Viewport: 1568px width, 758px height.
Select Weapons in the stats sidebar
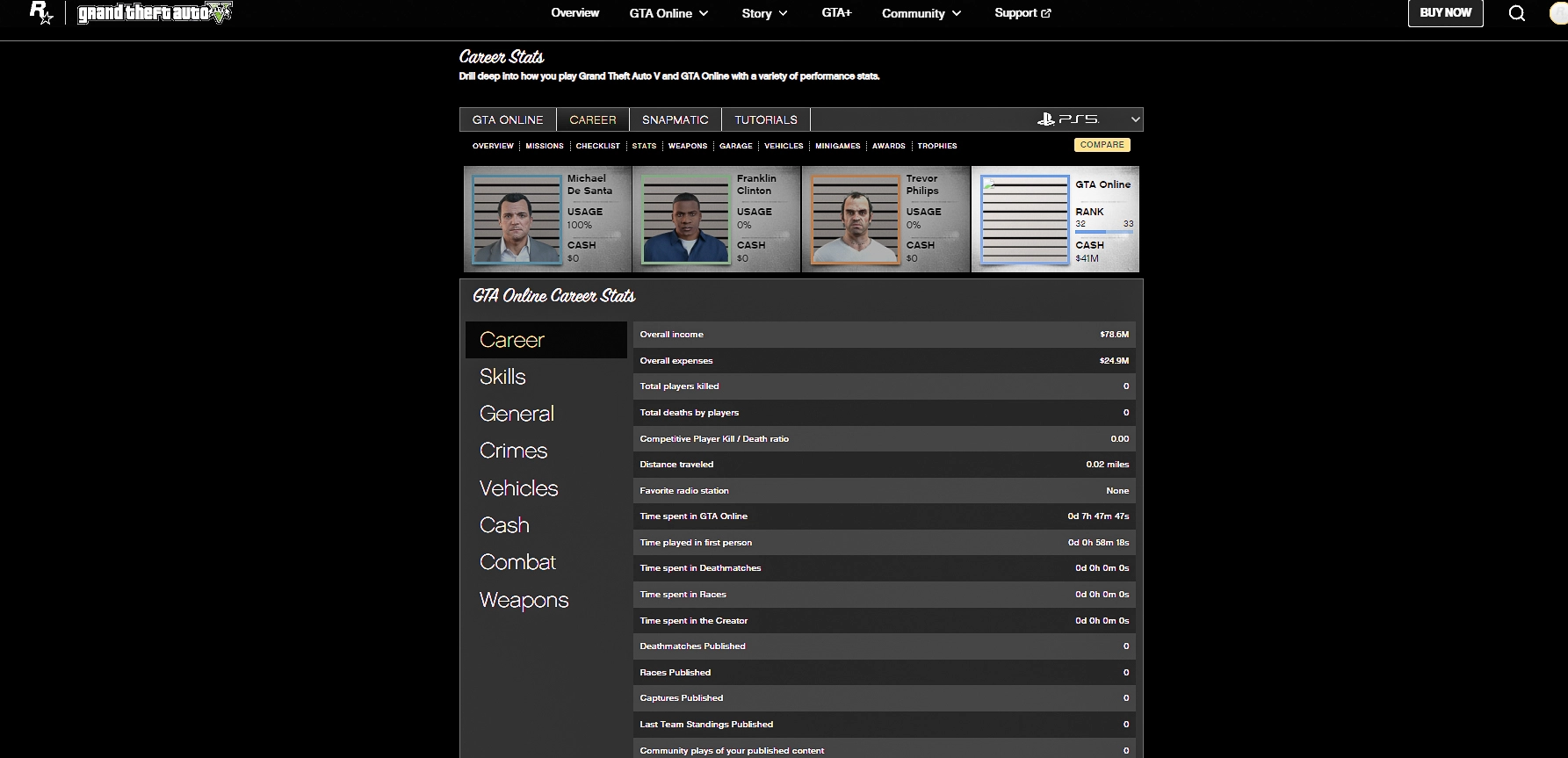click(x=524, y=600)
